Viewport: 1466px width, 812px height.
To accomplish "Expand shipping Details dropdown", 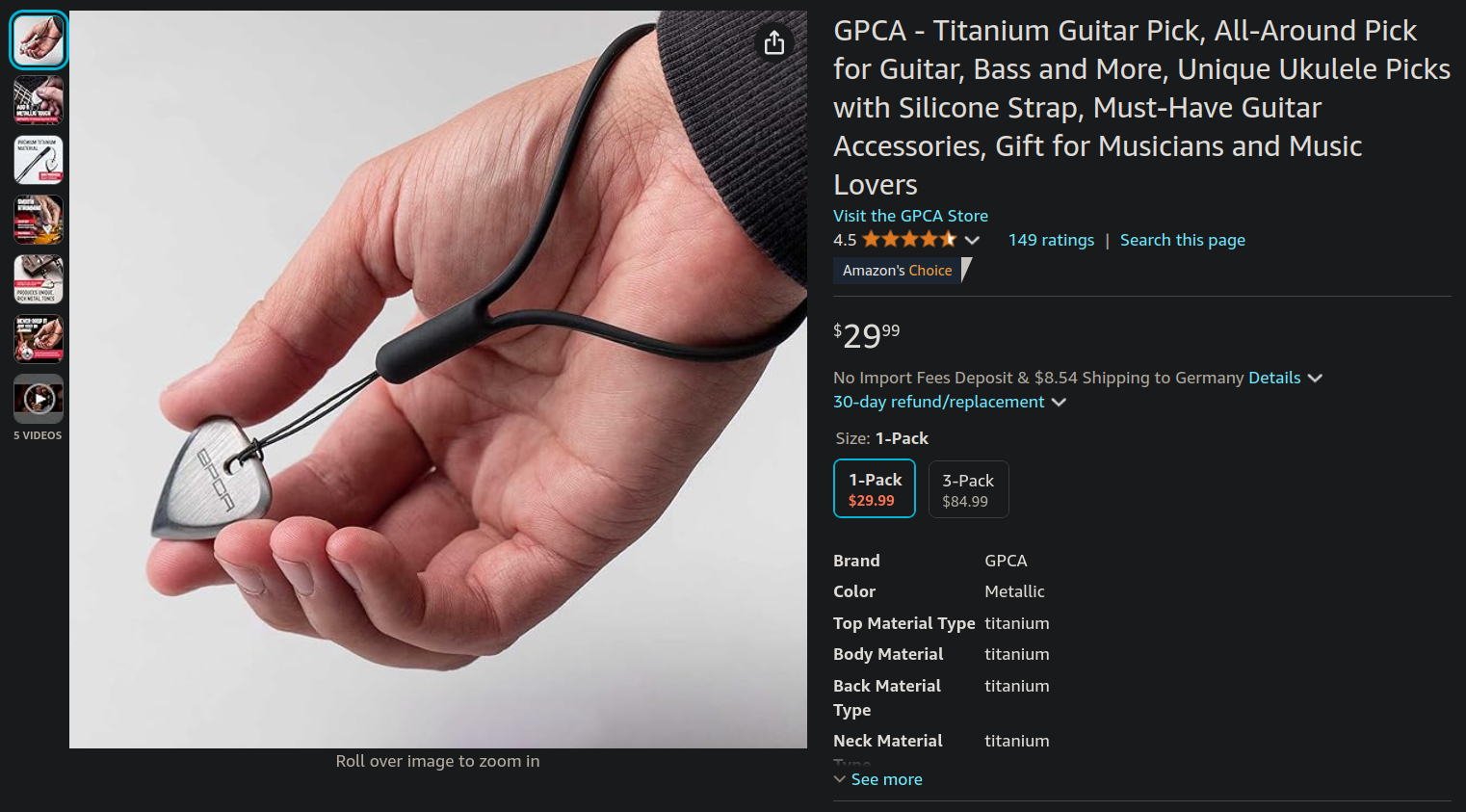I will pos(1285,378).
